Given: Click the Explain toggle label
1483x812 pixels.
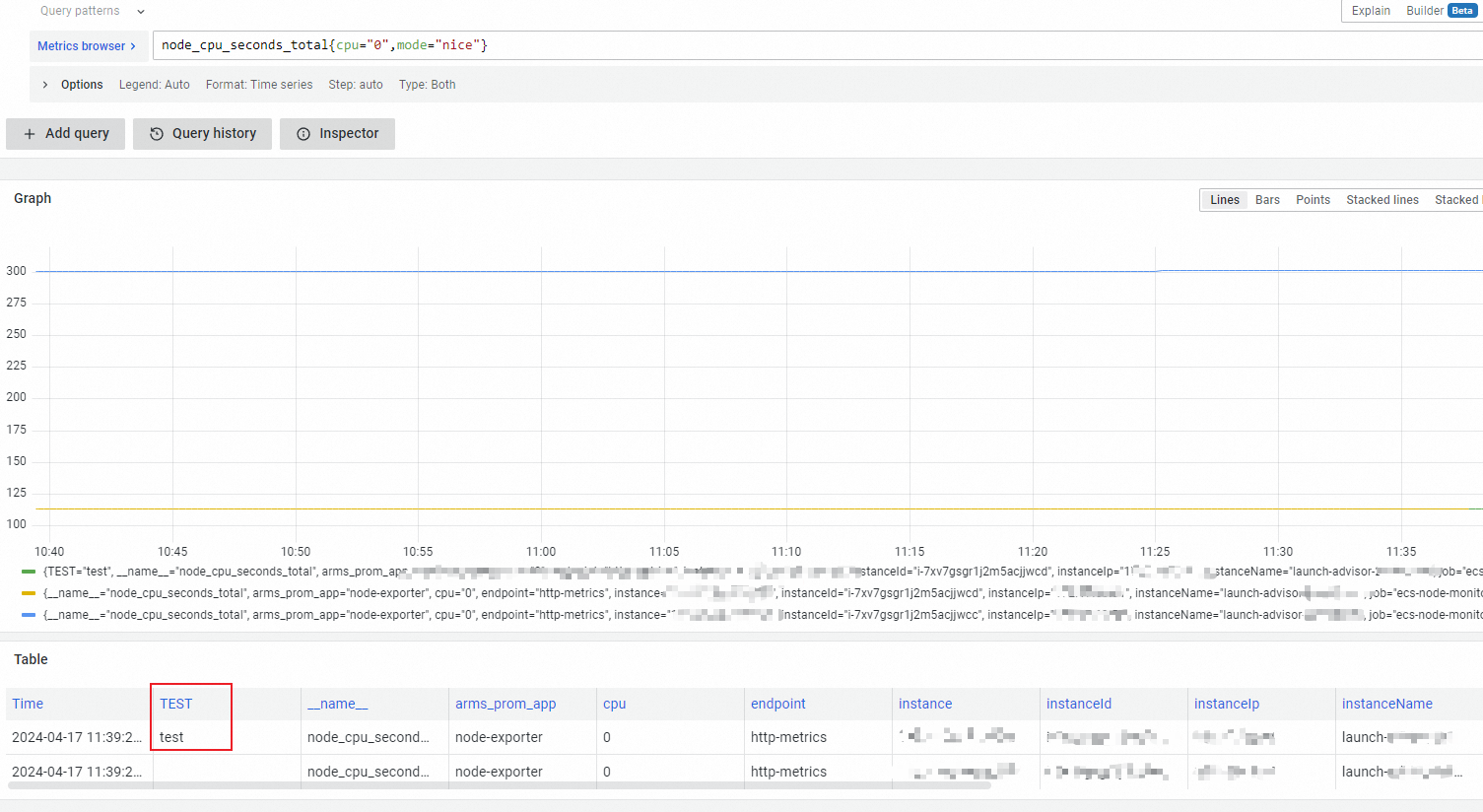Looking at the screenshot, I should coord(1371,11).
